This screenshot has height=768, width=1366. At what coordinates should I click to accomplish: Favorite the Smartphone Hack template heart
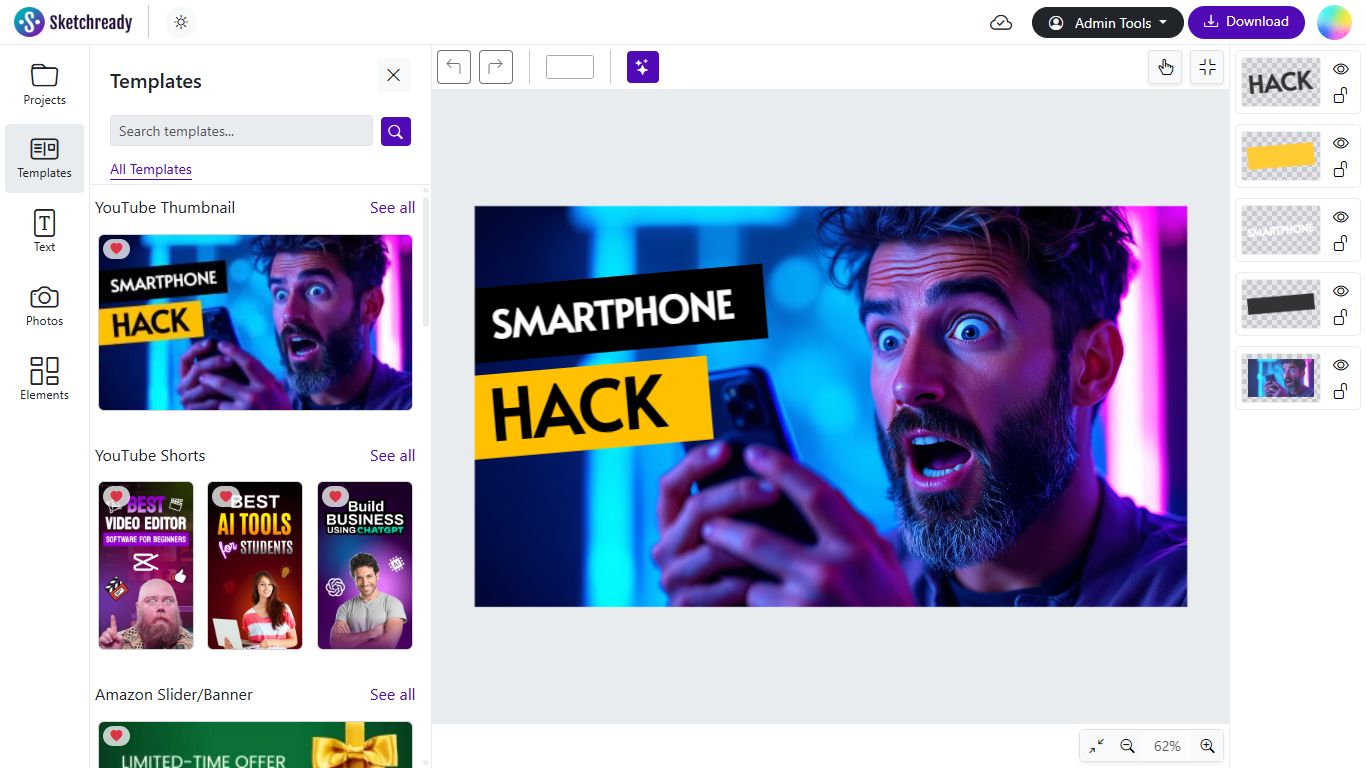117,248
